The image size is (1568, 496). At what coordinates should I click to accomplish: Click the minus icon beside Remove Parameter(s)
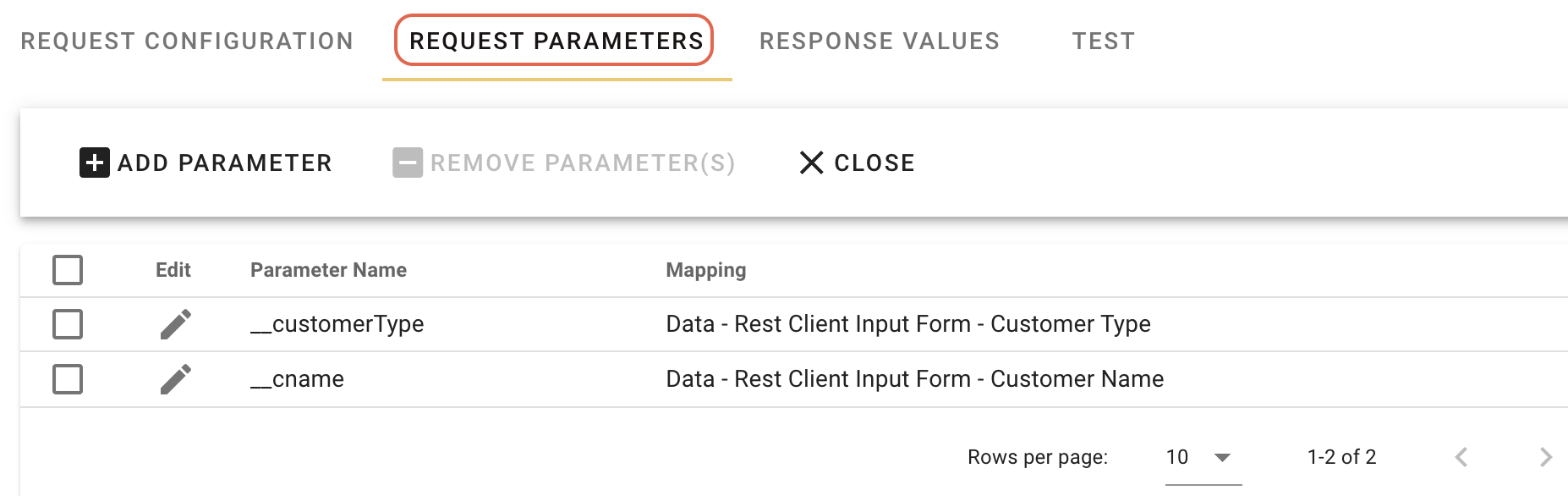408,163
